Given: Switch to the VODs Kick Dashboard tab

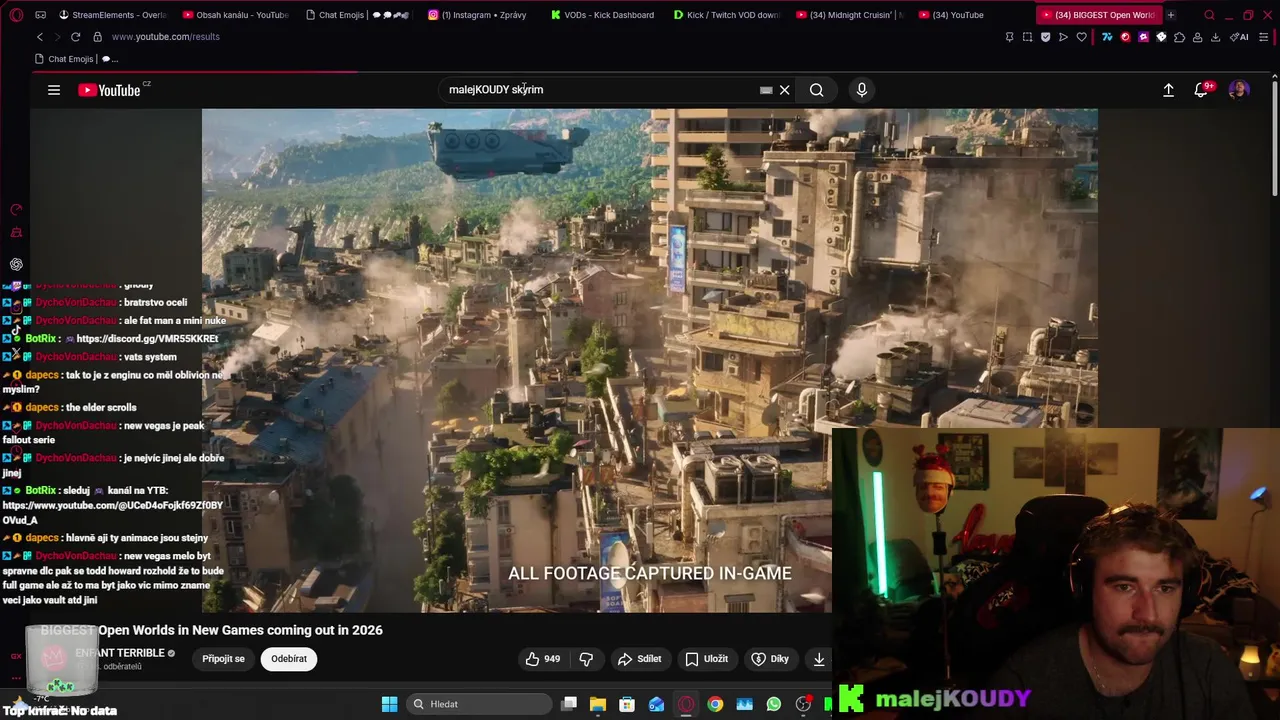Looking at the screenshot, I should click(x=603, y=15).
